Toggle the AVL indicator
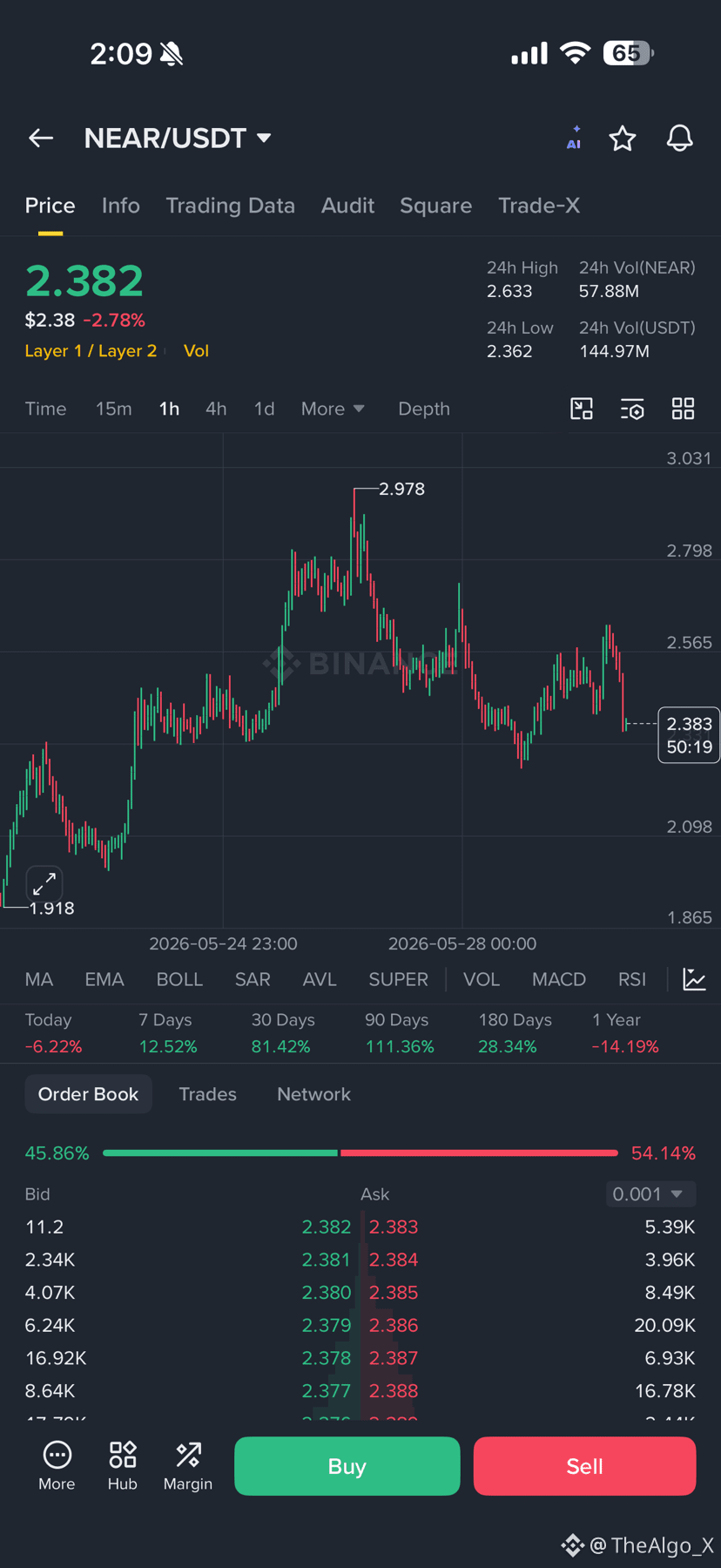Screen dimensions: 721x1568 [x=320, y=979]
